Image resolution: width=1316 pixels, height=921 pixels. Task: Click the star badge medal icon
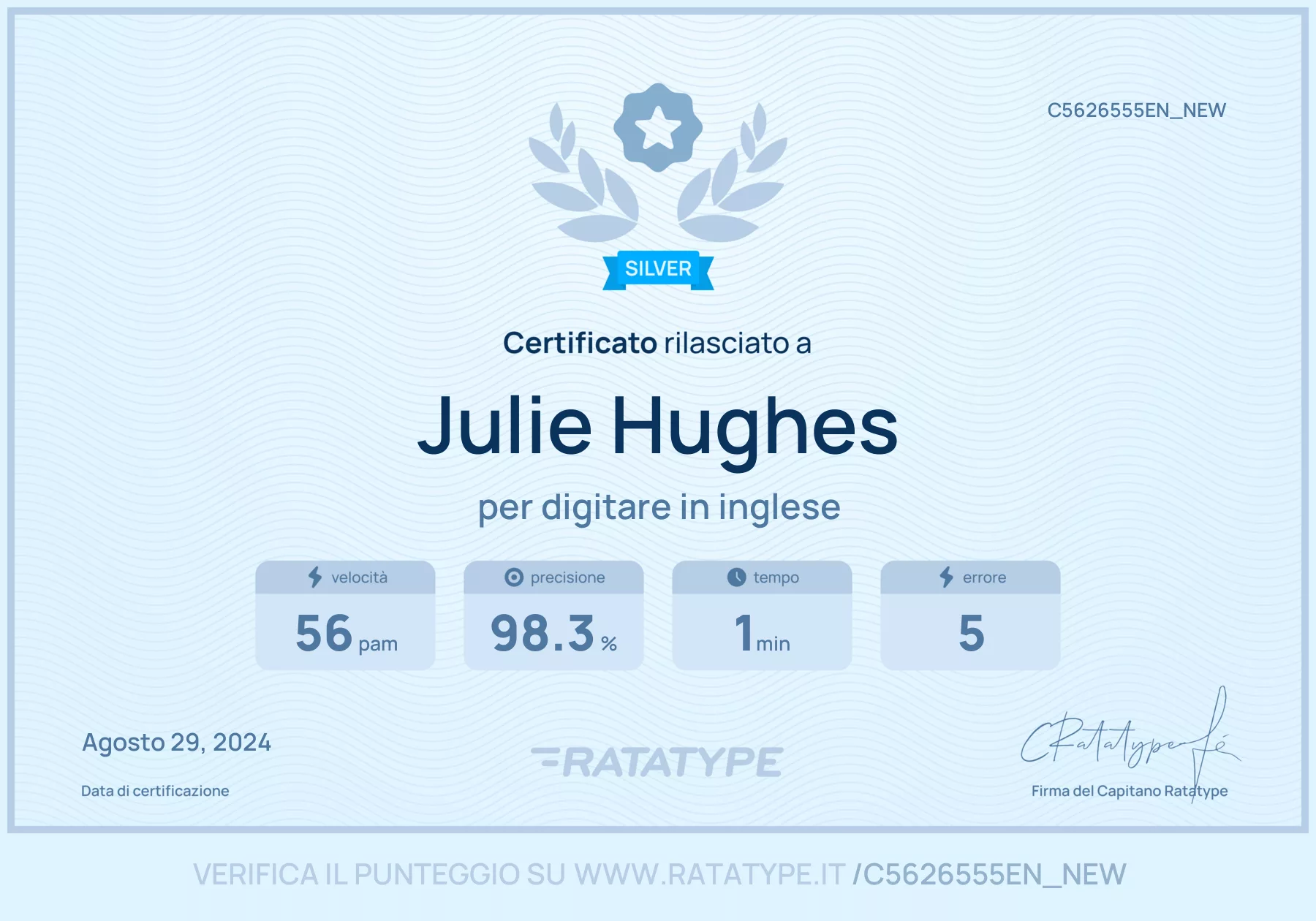tap(658, 127)
